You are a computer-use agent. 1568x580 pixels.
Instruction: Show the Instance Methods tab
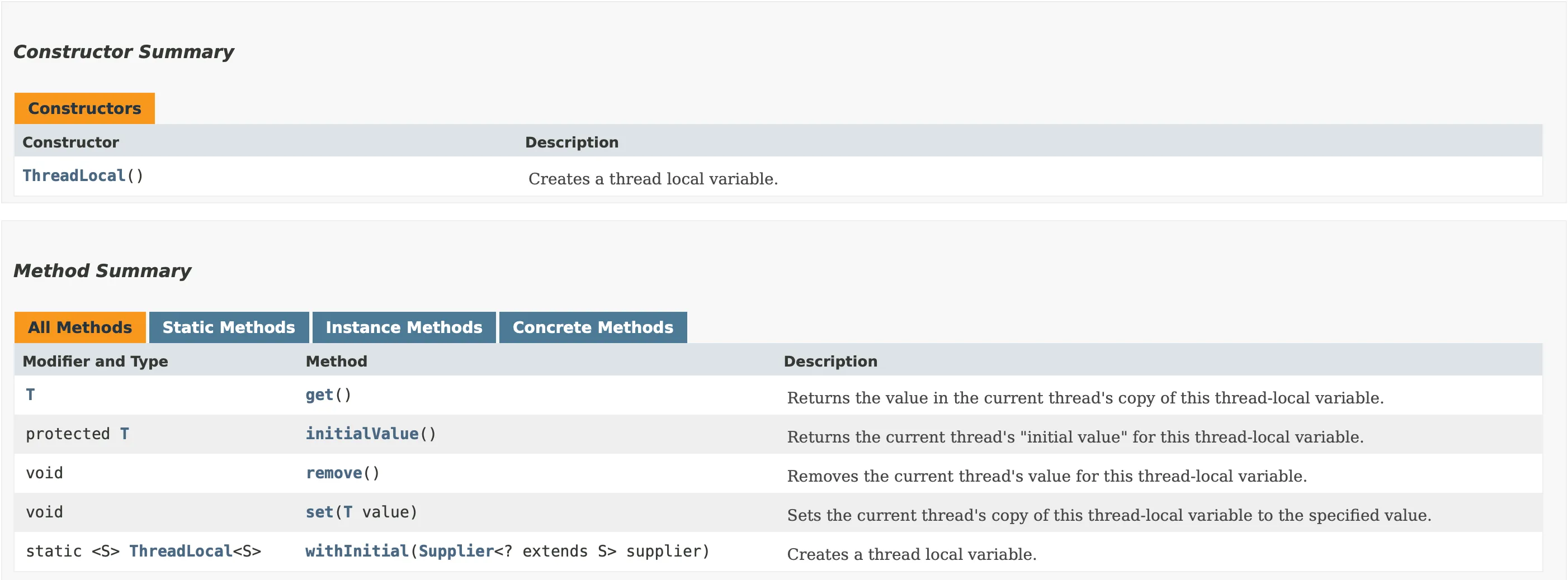coord(404,327)
